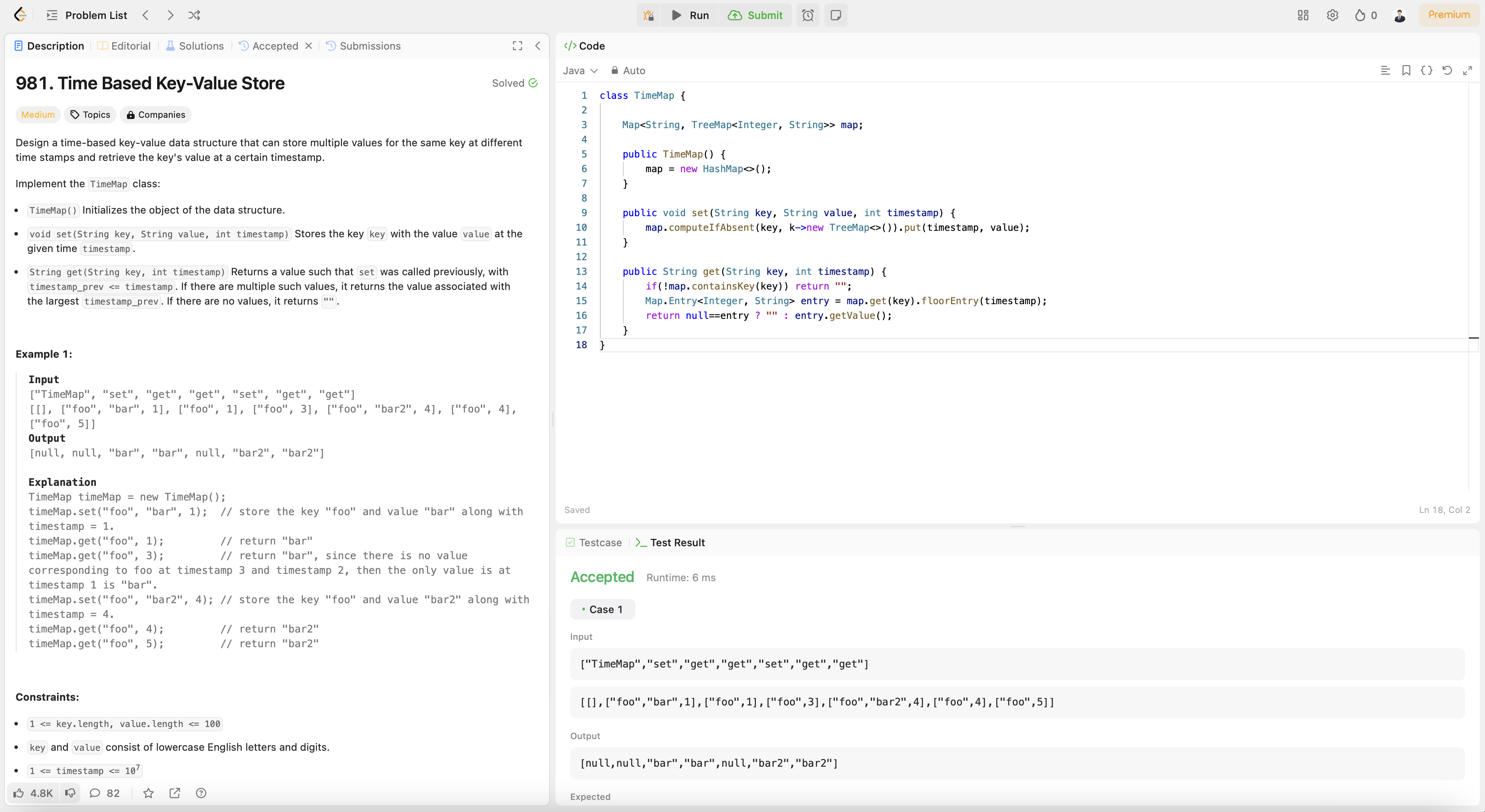Click the Premium button
The height and width of the screenshot is (812, 1485).
point(1448,15)
